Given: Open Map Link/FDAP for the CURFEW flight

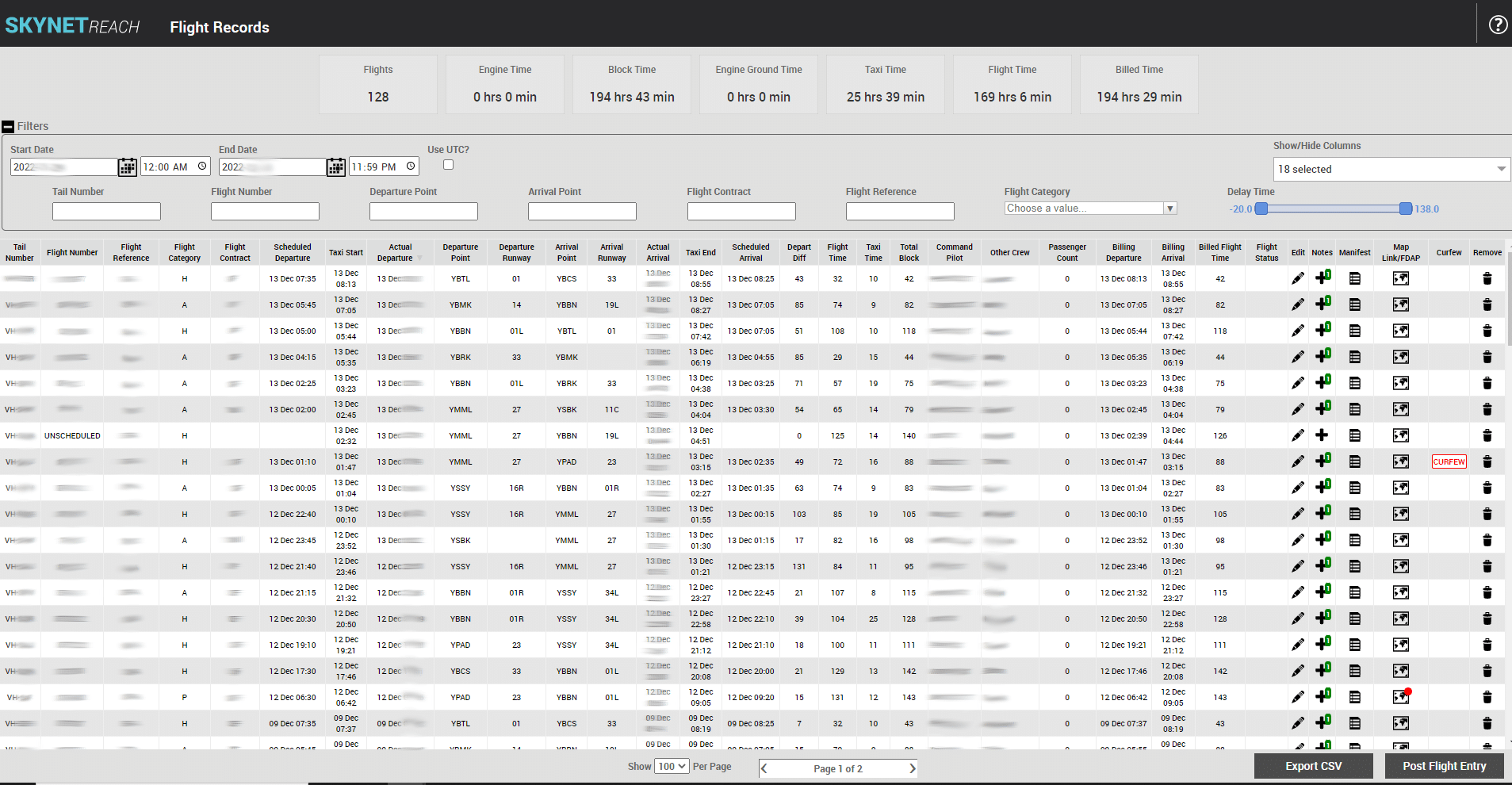Looking at the screenshot, I should coord(1401,461).
